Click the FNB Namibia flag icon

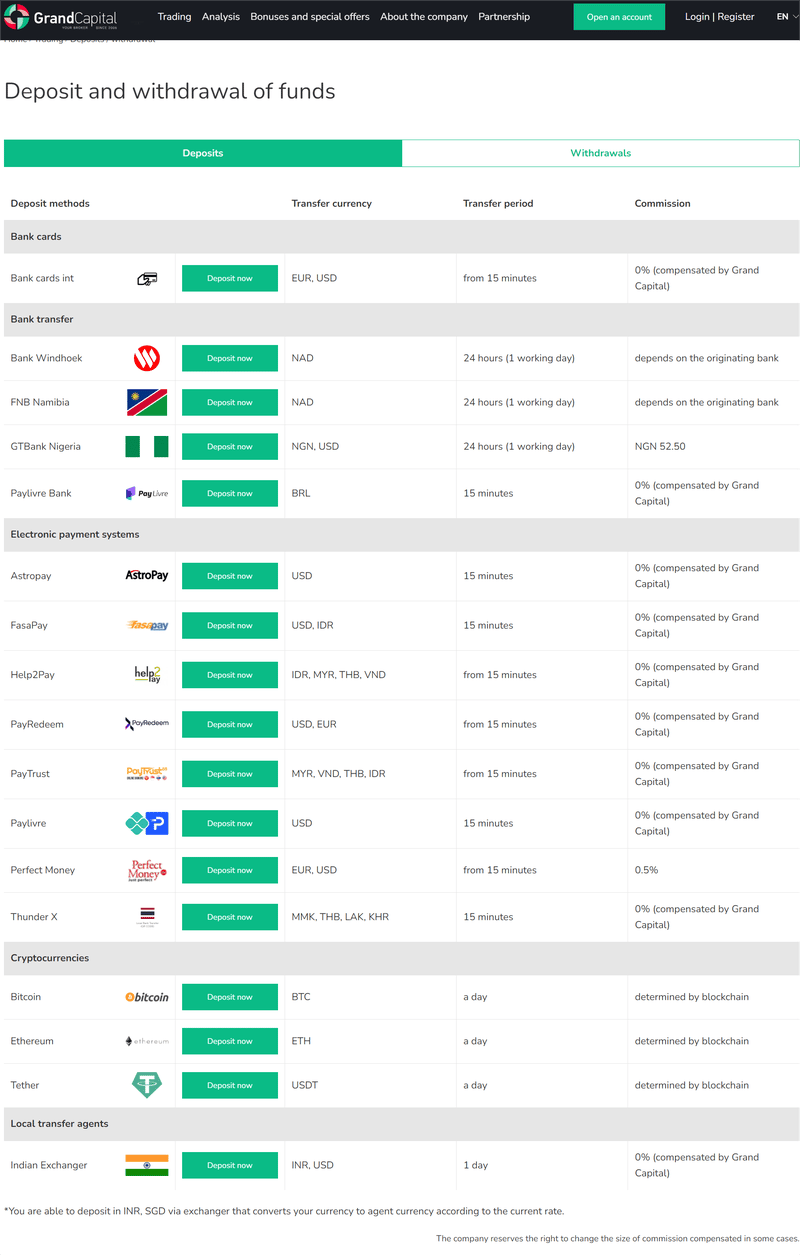click(x=147, y=403)
